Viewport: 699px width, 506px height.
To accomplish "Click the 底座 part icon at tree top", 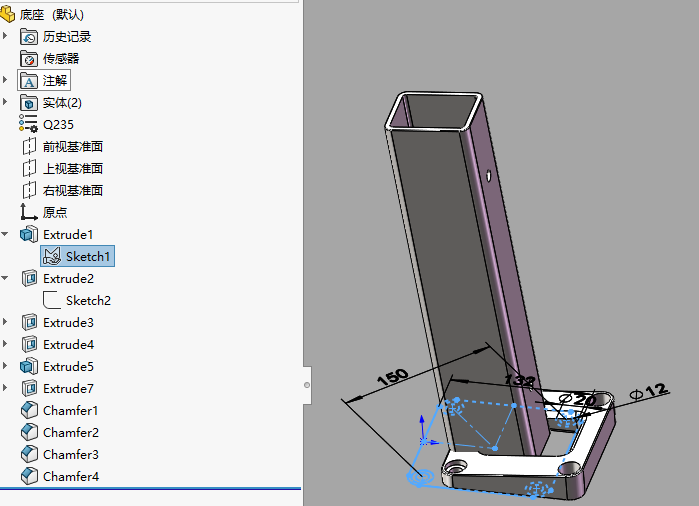I will tap(7, 14).
